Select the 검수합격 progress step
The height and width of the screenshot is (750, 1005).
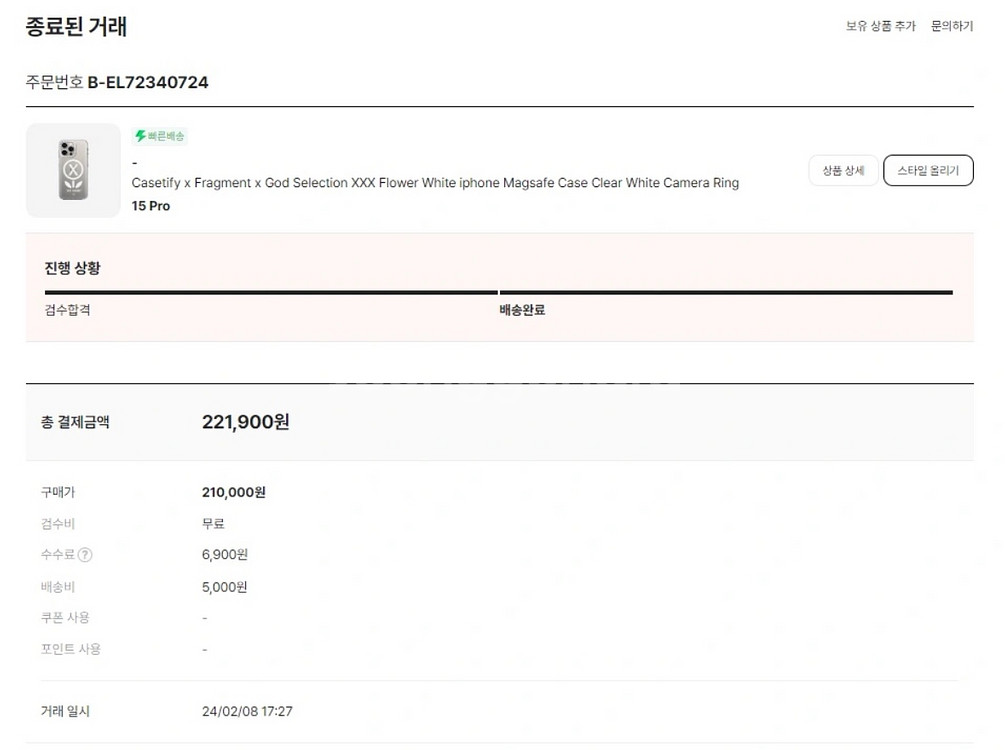68,310
